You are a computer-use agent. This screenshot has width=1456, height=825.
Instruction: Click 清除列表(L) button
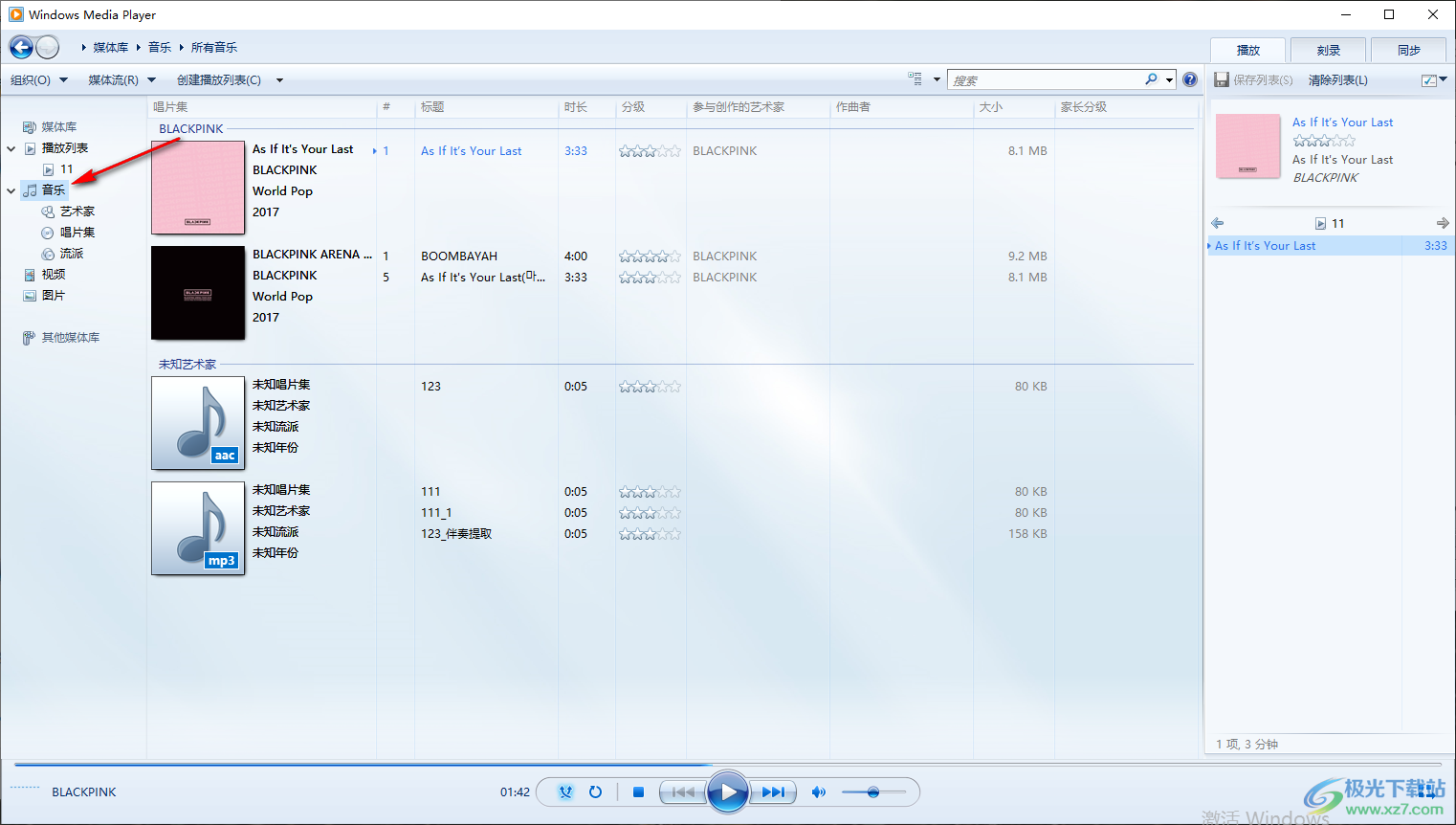click(1337, 80)
